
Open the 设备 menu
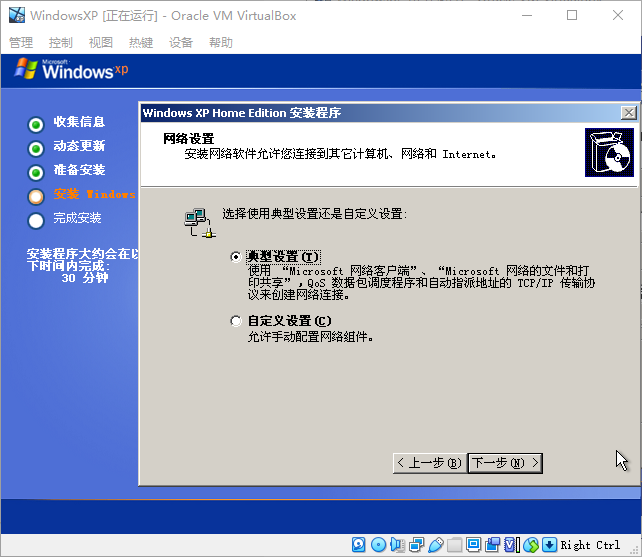pyautogui.click(x=181, y=43)
